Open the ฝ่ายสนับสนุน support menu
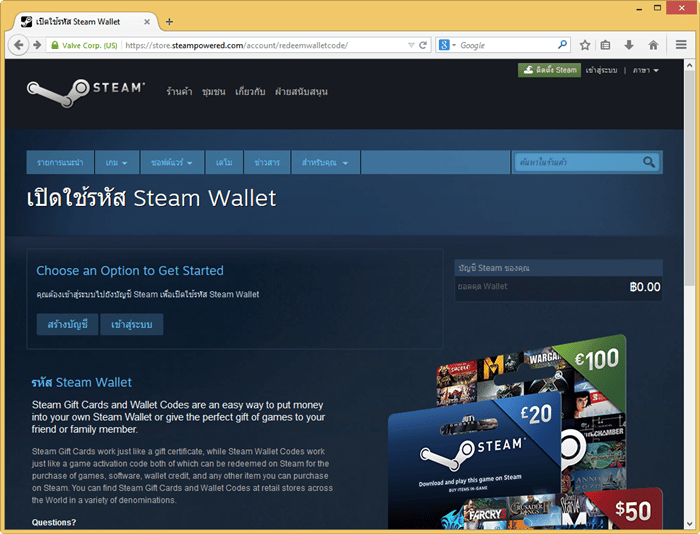The width and height of the screenshot is (700, 534). click(x=301, y=92)
